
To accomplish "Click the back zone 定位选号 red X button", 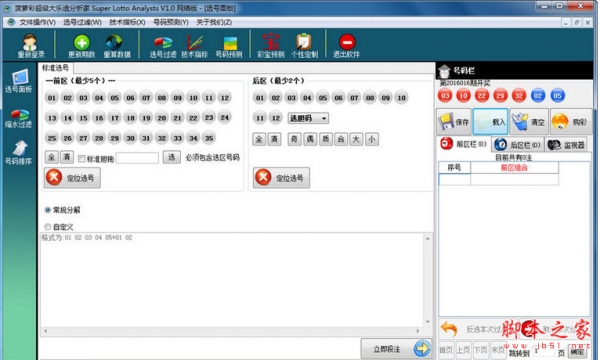I will 281,178.
